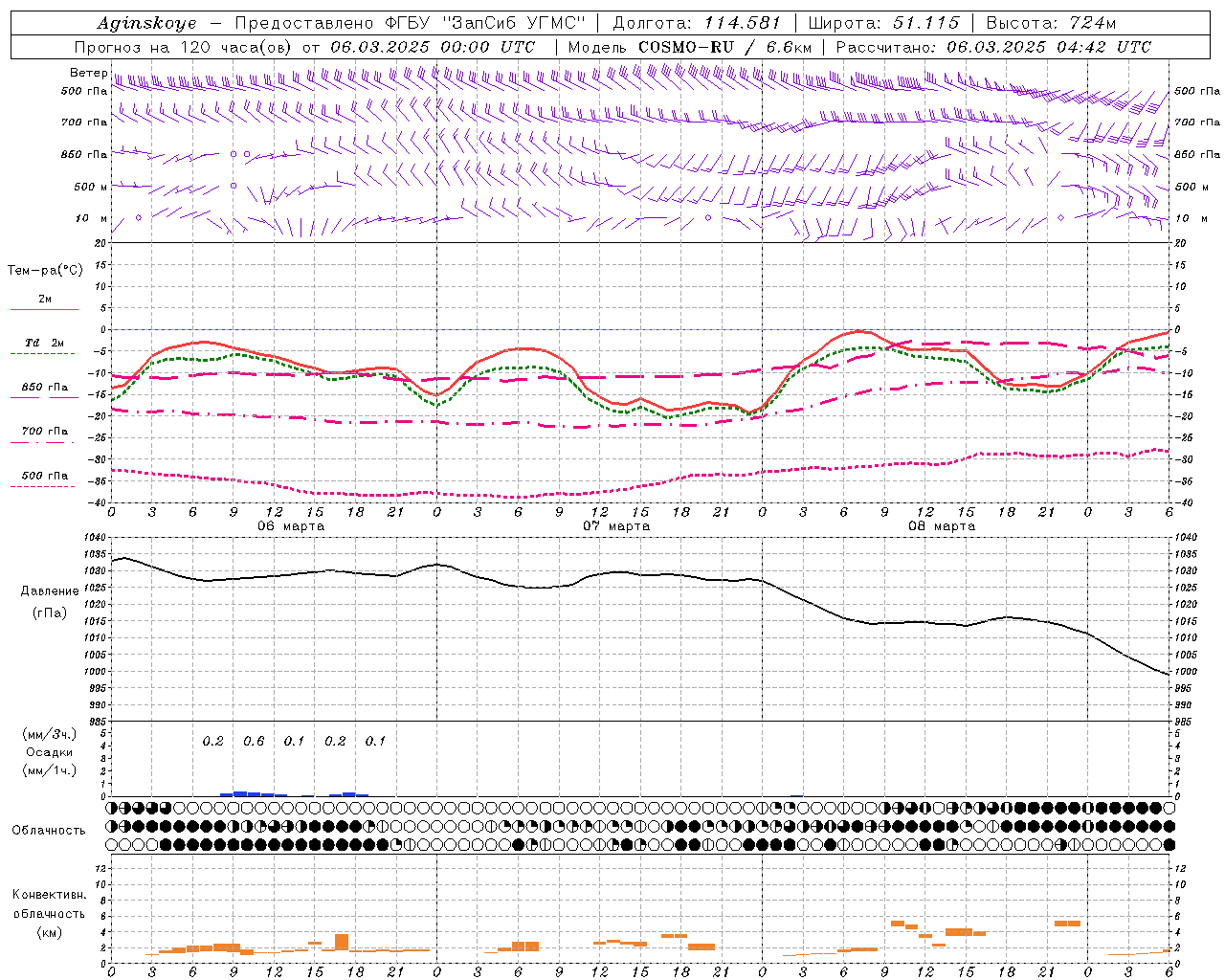The height and width of the screenshot is (980, 1225).
Task: Click the 'Td 2м' dew point legend label
Action: pyautogui.click(x=44, y=343)
